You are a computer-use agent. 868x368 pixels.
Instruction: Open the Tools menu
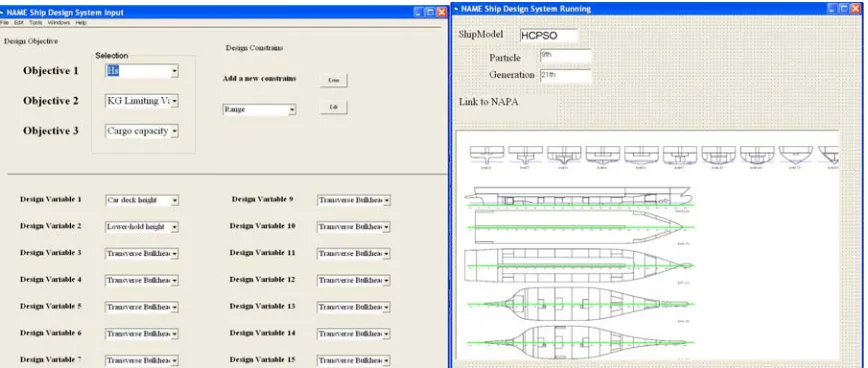click(x=35, y=23)
